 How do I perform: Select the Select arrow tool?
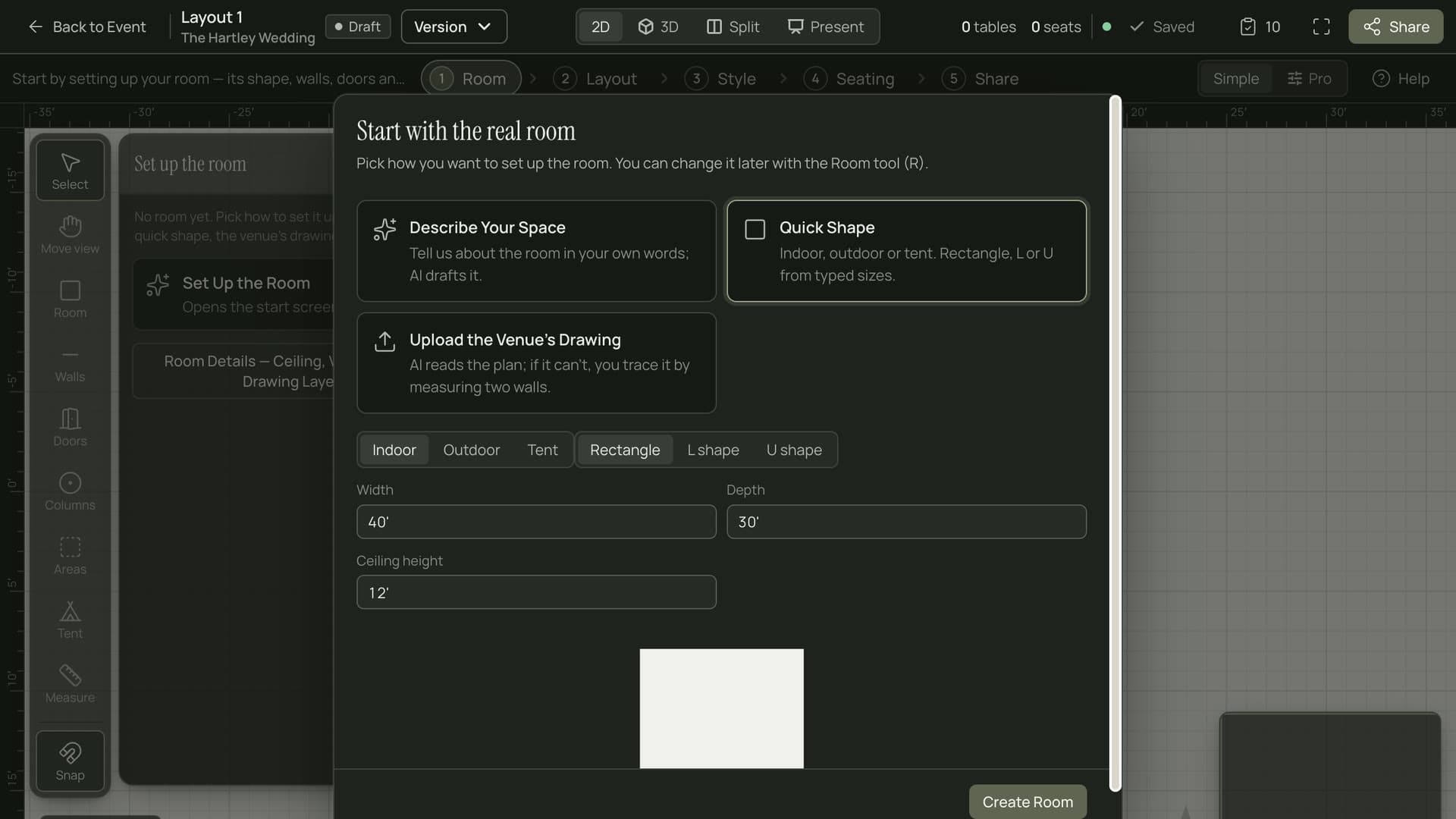tap(70, 171)
